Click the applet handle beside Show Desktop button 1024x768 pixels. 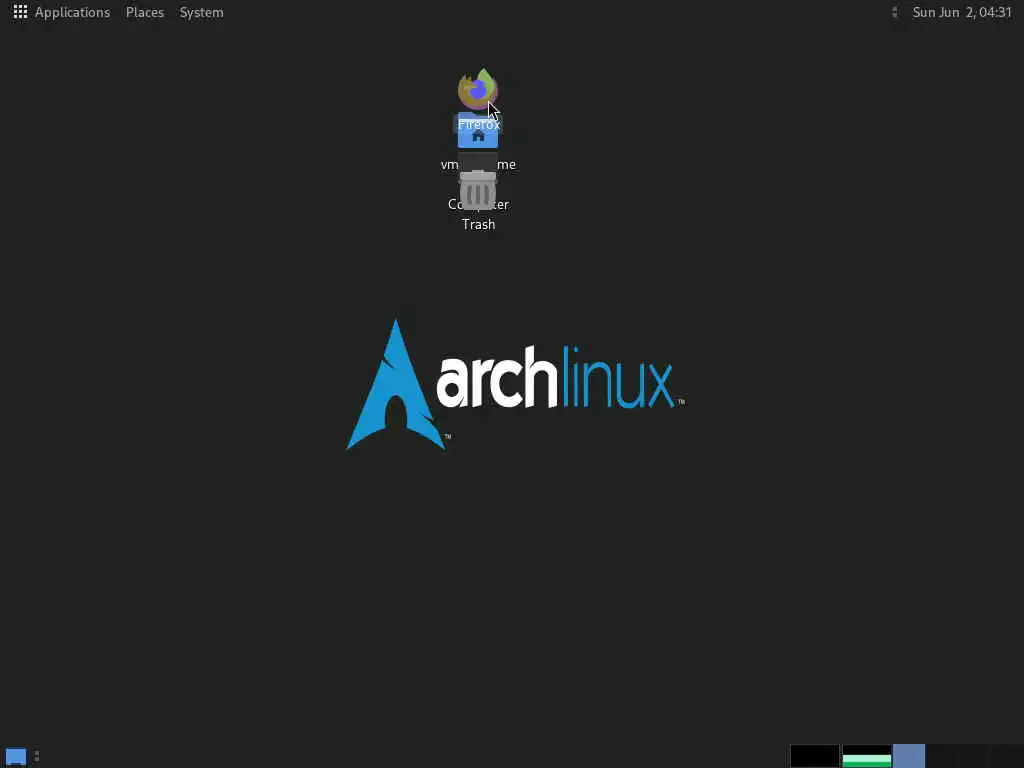[x=37, y=756]
